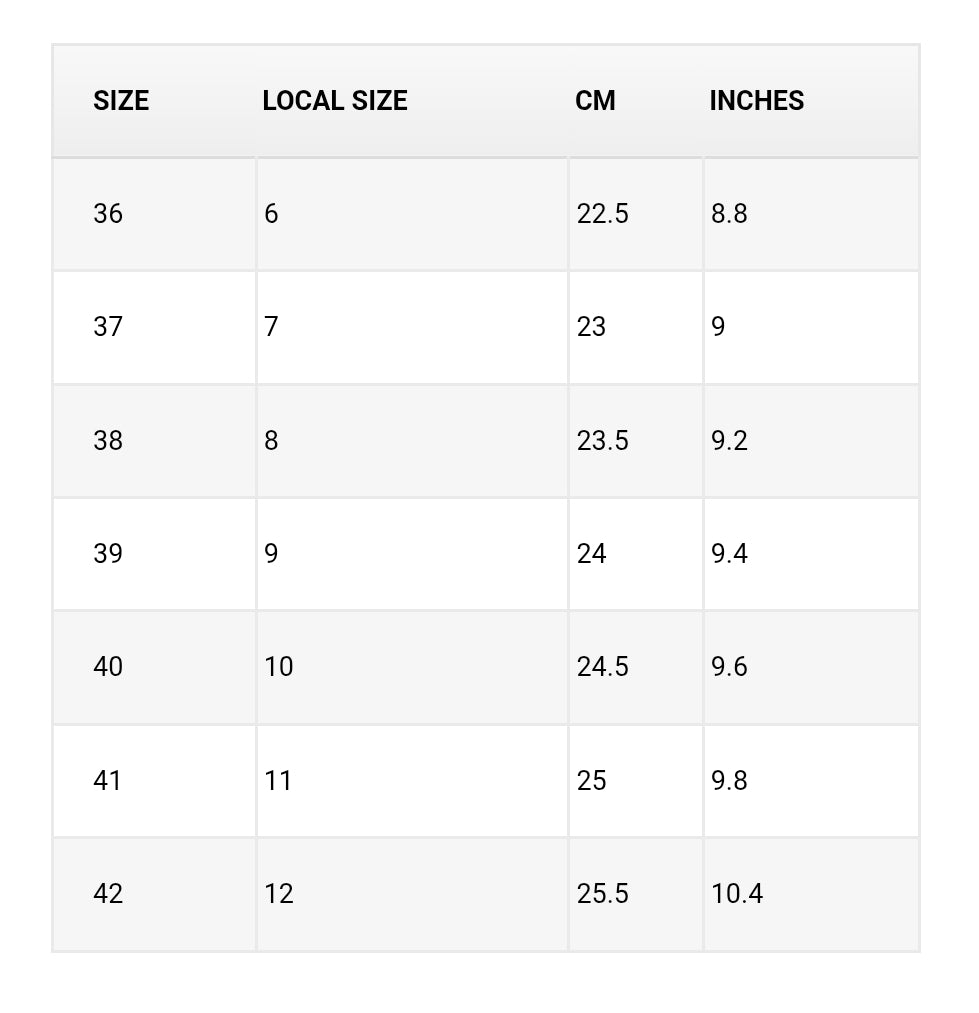Click the size 38 cell
This screenshot has width=979, height=1013.
pyautogui.click(x=108, y=441)
